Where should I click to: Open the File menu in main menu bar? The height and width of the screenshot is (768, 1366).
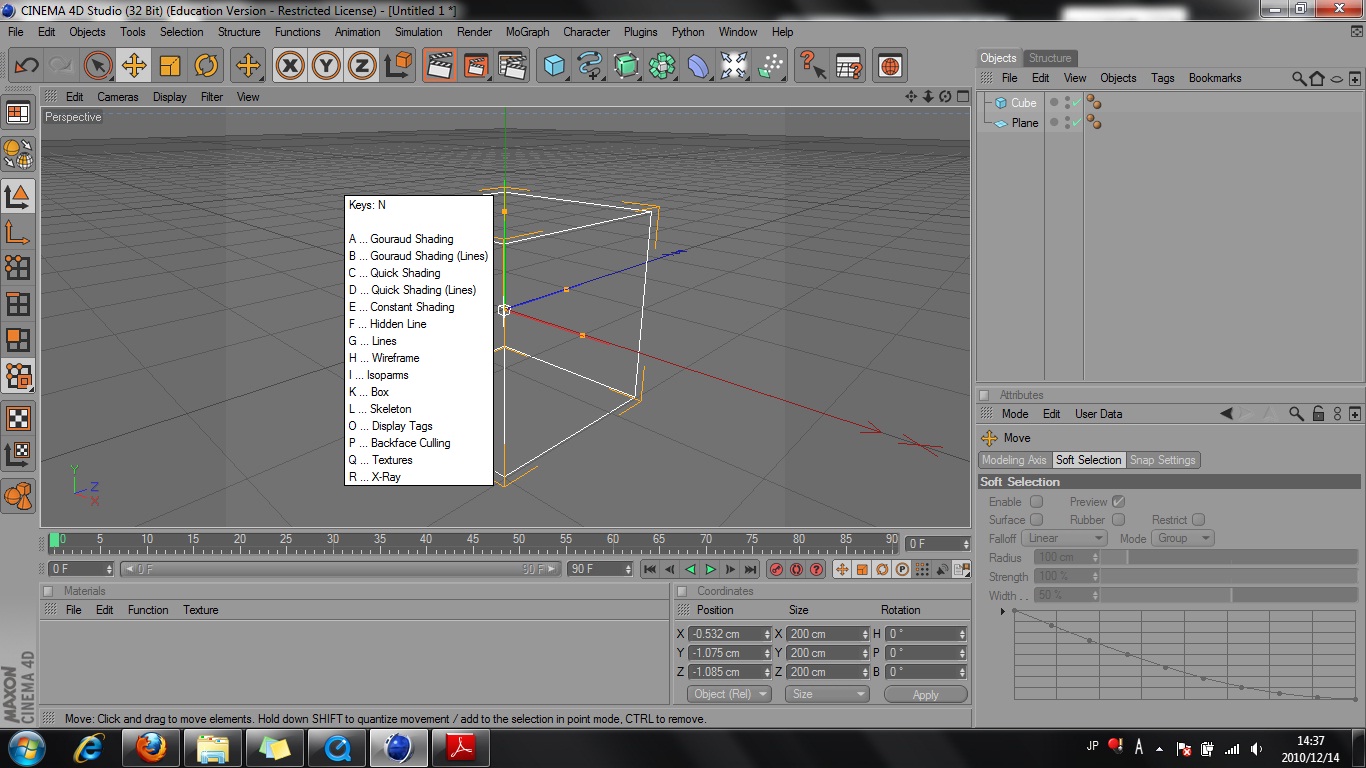pos(16,32)
